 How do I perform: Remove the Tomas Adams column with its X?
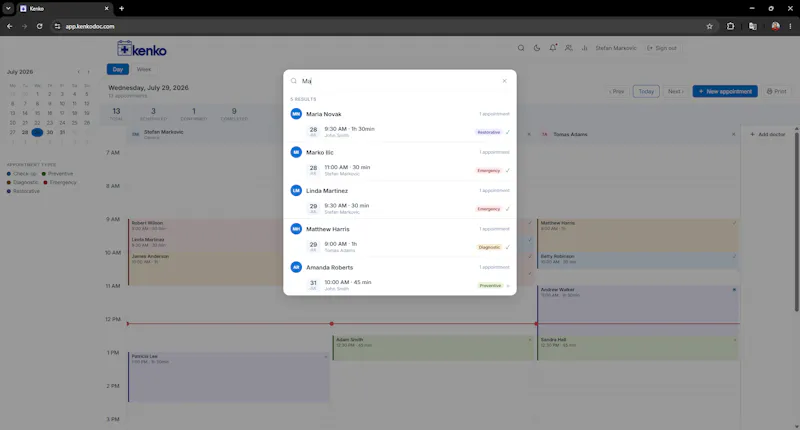[x=734, y=134]
